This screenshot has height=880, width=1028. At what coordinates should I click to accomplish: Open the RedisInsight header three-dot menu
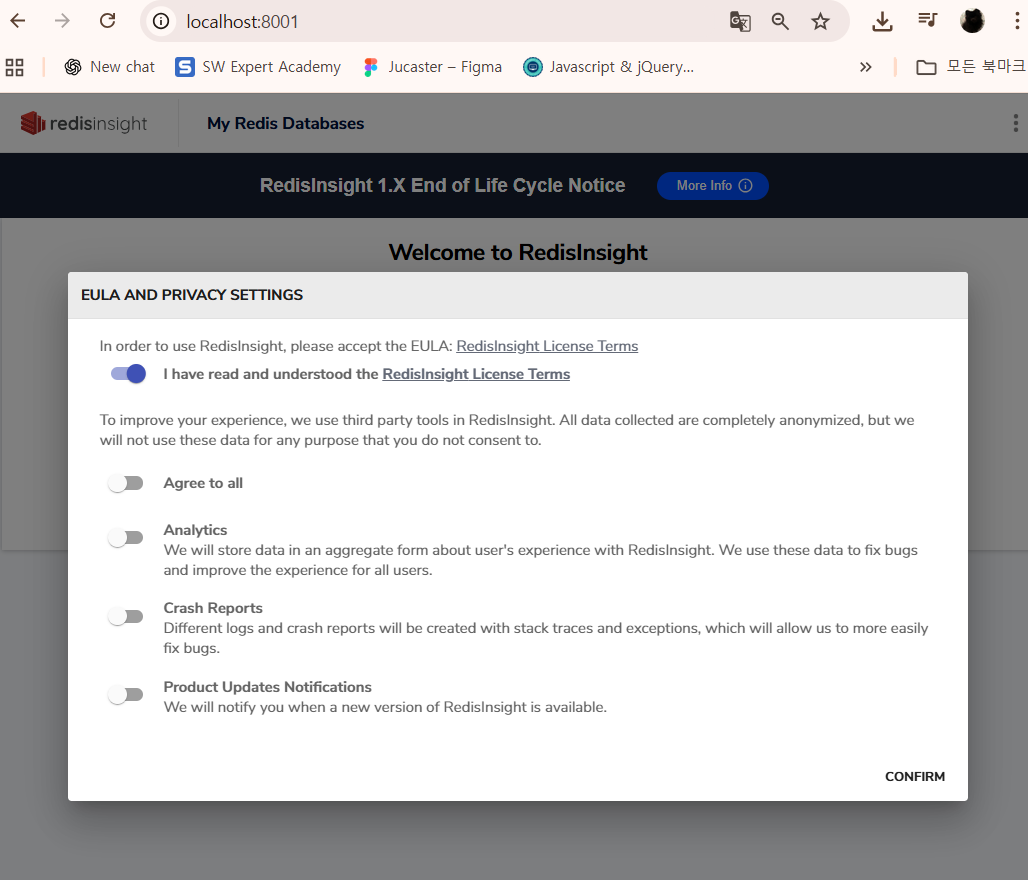[x=1016, y=123]
